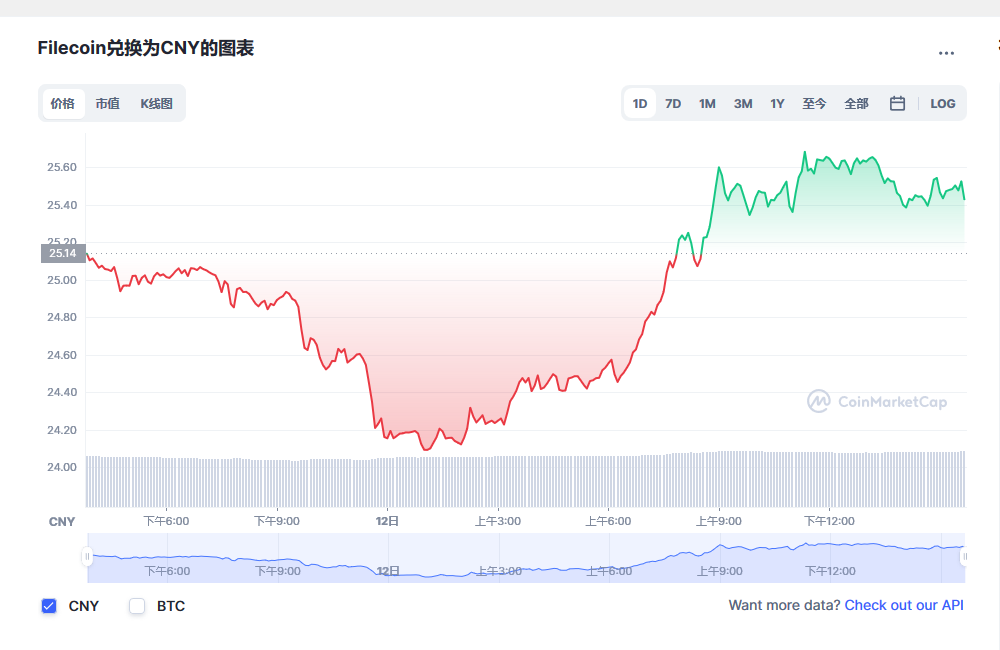Click the 下午9:00 axis time label

(x=277, y=521)
